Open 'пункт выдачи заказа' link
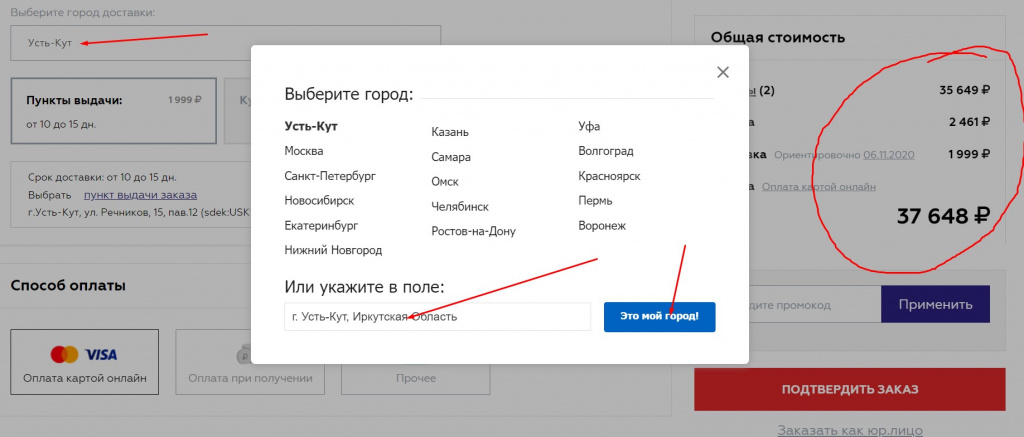Screen dimensions: 1024x437 tap(140, 195)
